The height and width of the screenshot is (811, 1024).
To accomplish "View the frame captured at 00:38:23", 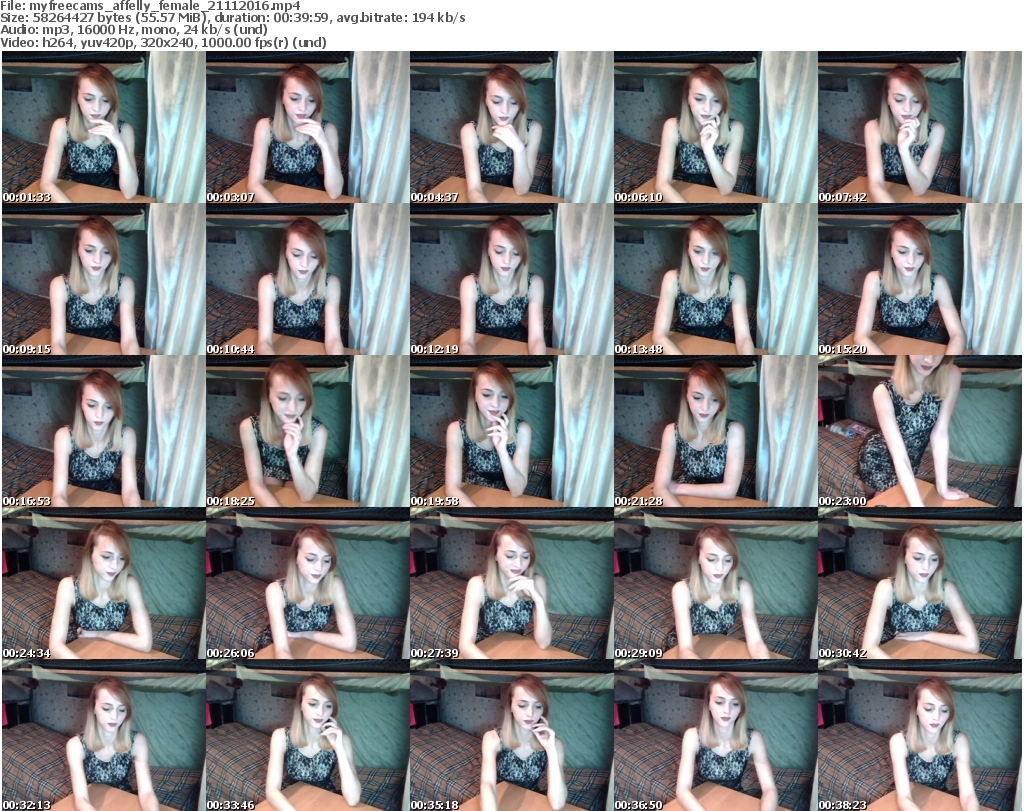I will click(920, 735).
